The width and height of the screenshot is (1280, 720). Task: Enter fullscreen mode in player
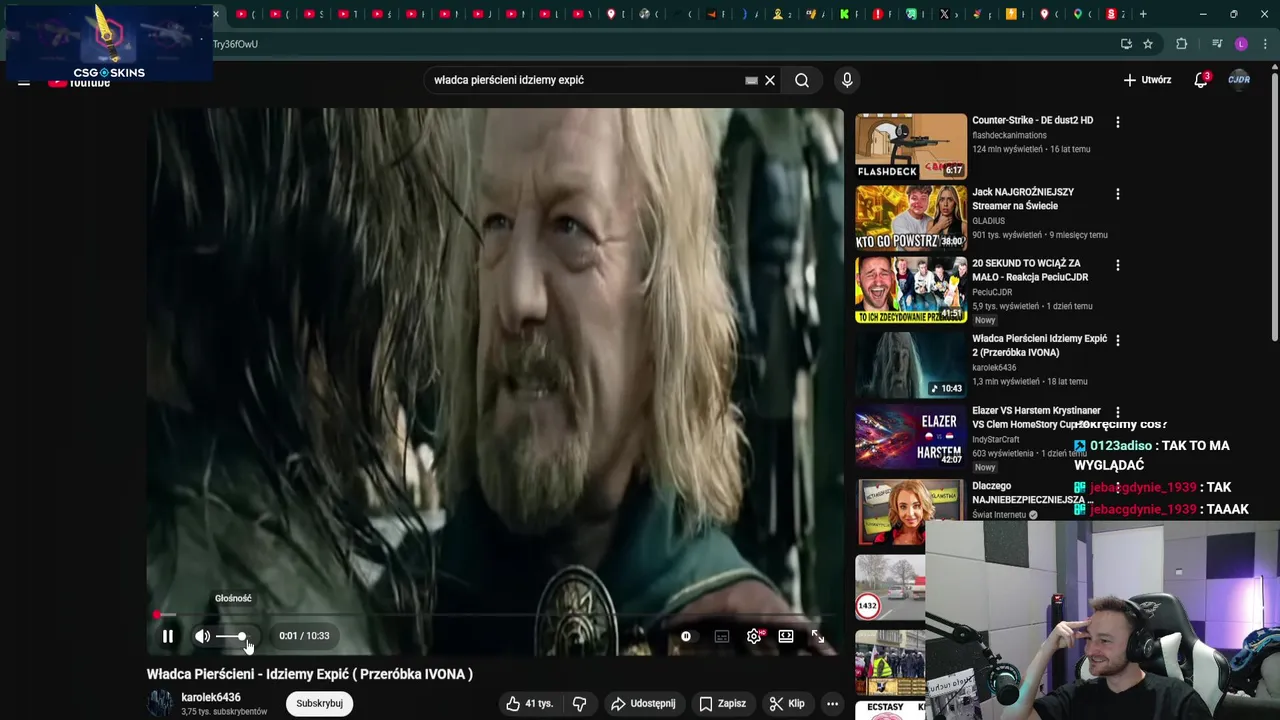coord(818,636)
